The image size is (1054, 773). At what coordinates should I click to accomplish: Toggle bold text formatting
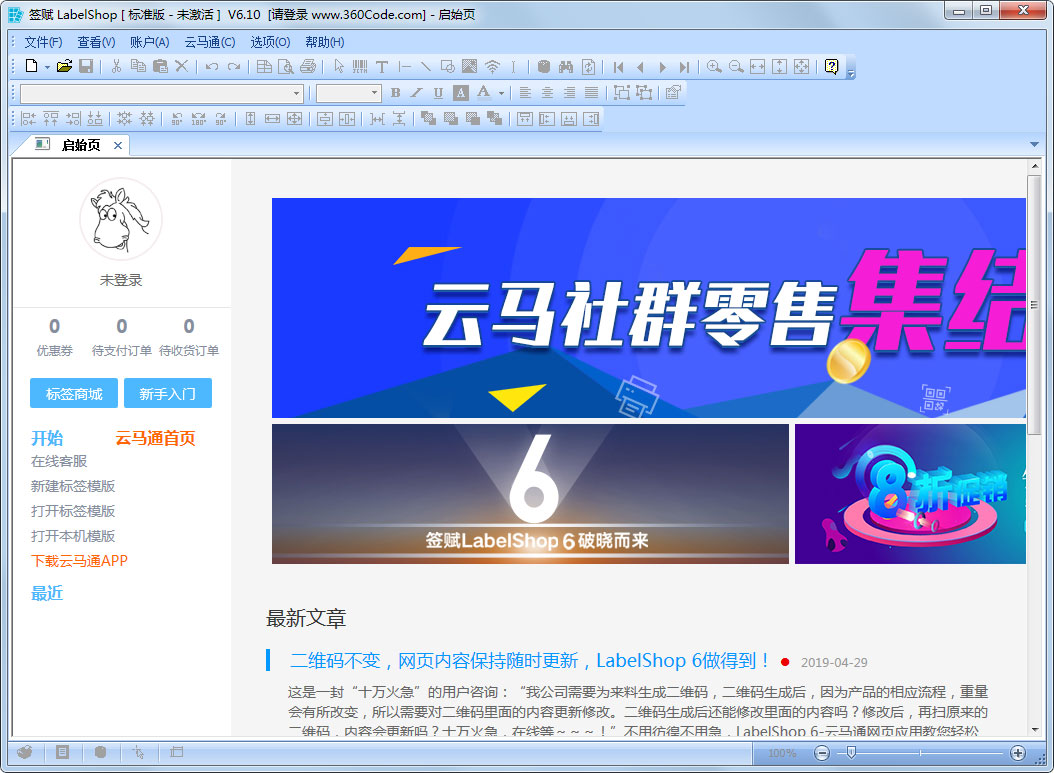(x=395, y=92)
